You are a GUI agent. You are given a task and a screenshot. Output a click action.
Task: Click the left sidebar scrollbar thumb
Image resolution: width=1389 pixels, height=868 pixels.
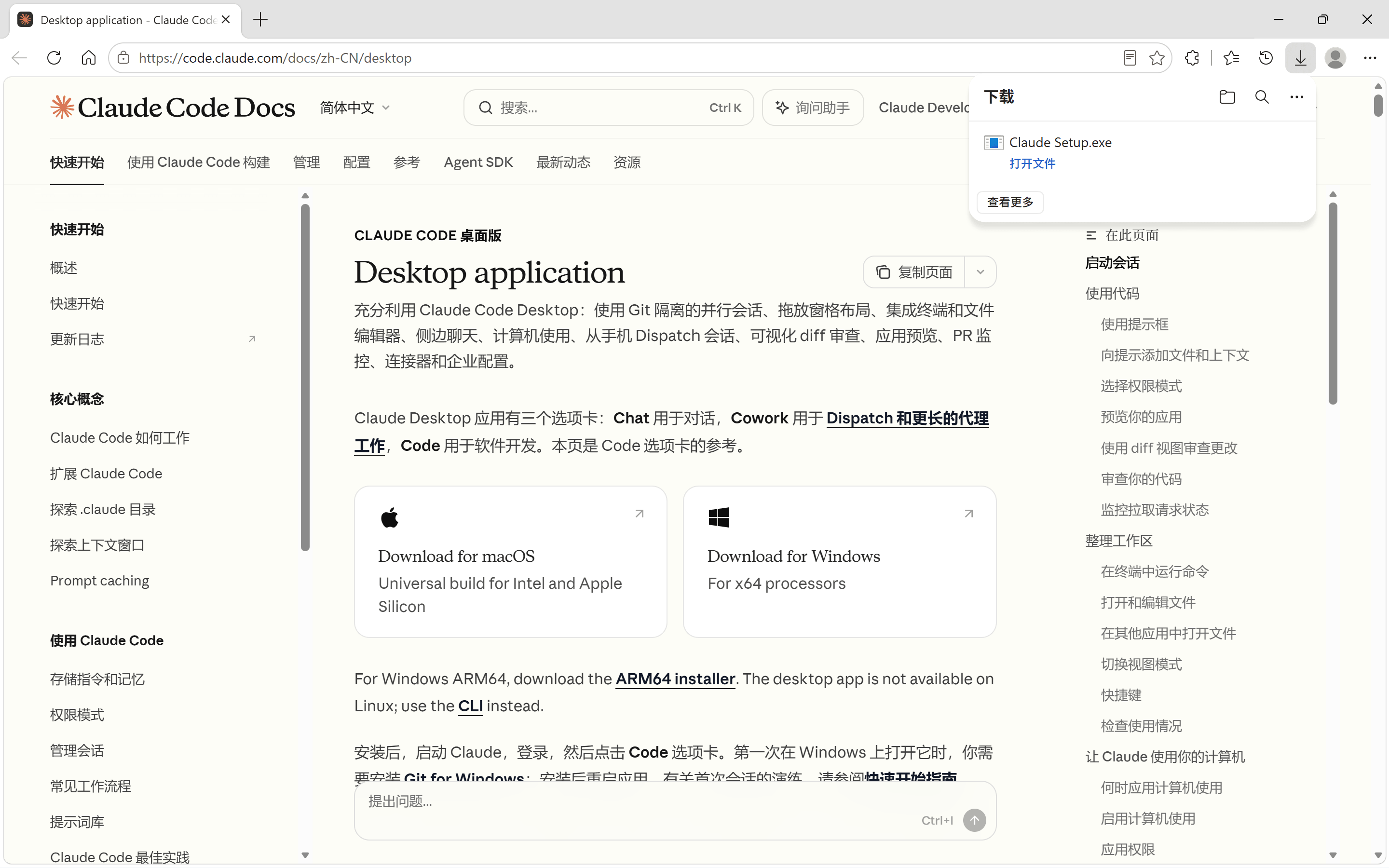click(305, 378)
